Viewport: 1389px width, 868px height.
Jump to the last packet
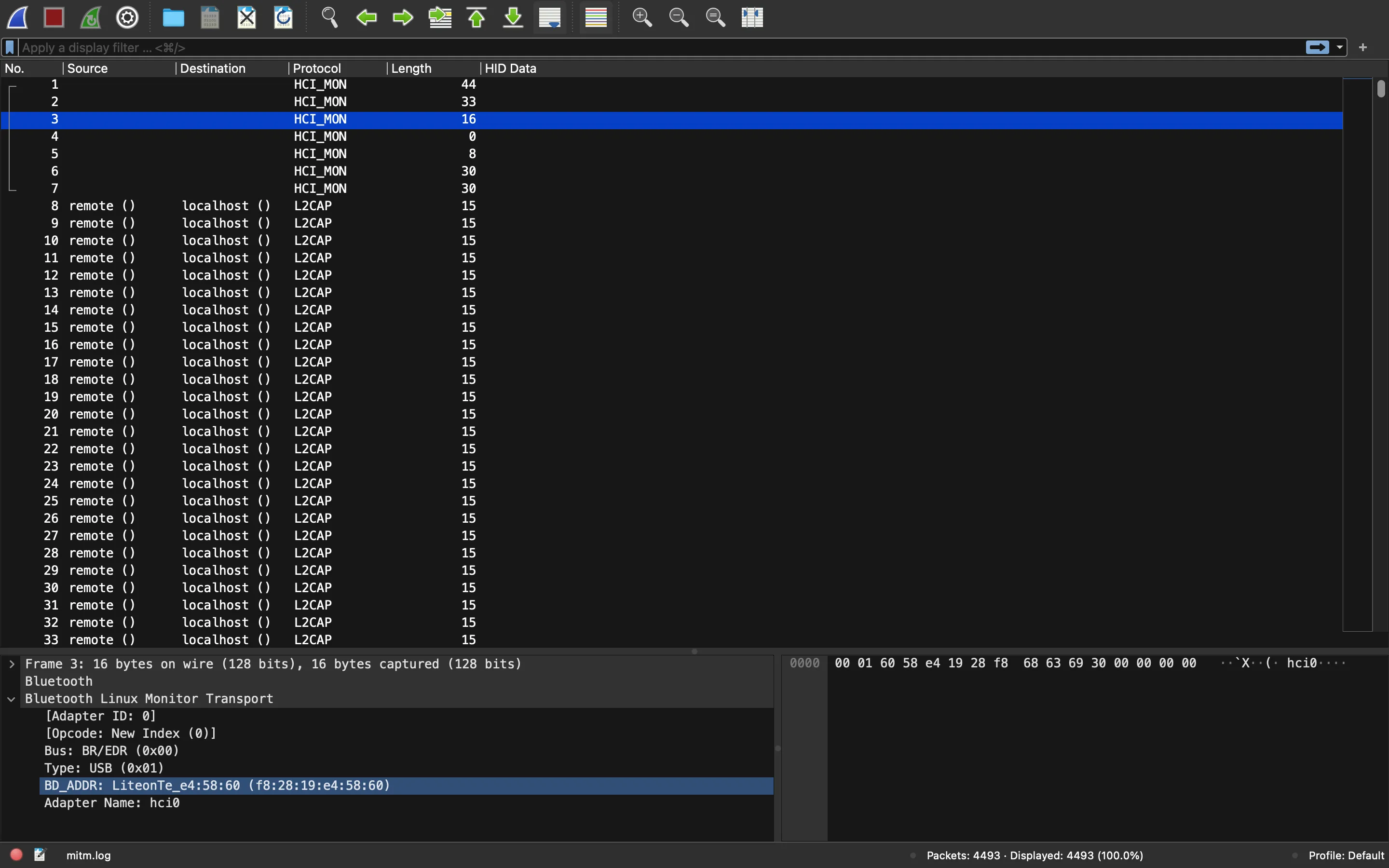click(x=513, y=18)
